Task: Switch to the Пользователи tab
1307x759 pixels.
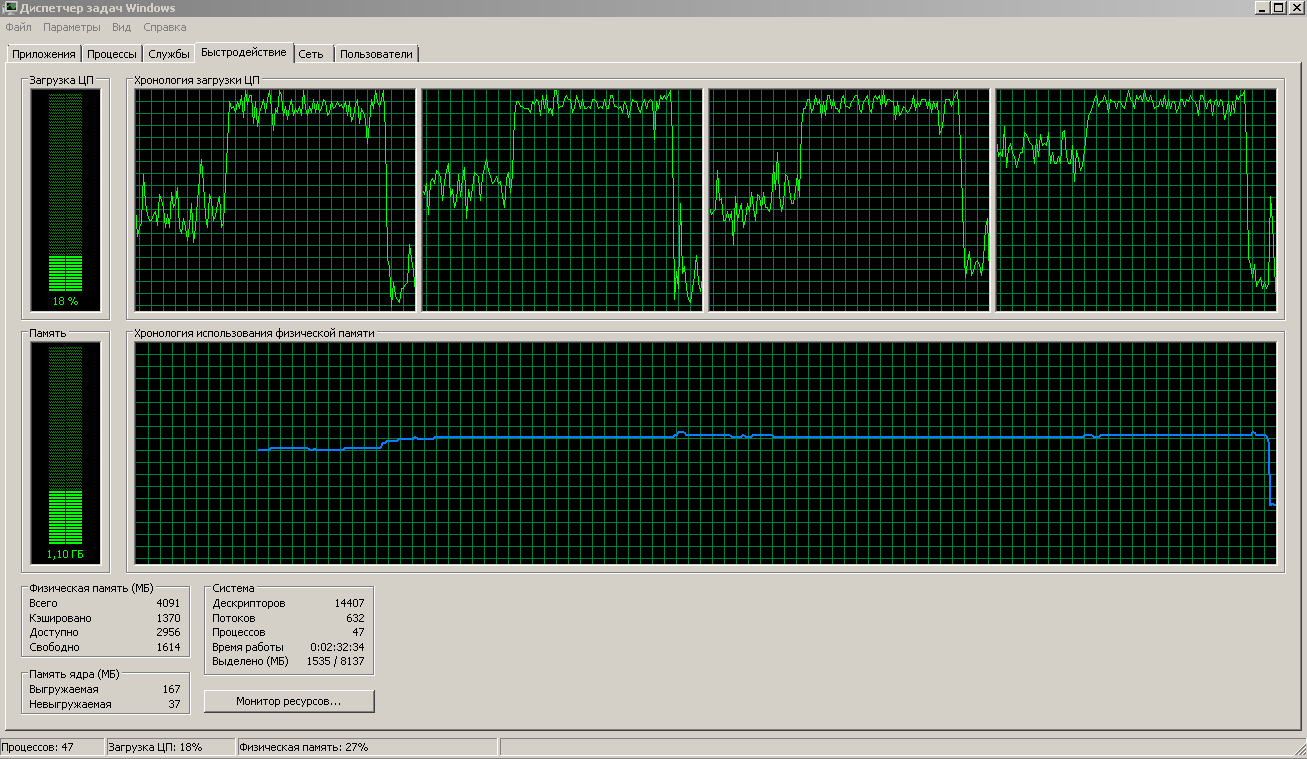Action: (x=376, y=54)
